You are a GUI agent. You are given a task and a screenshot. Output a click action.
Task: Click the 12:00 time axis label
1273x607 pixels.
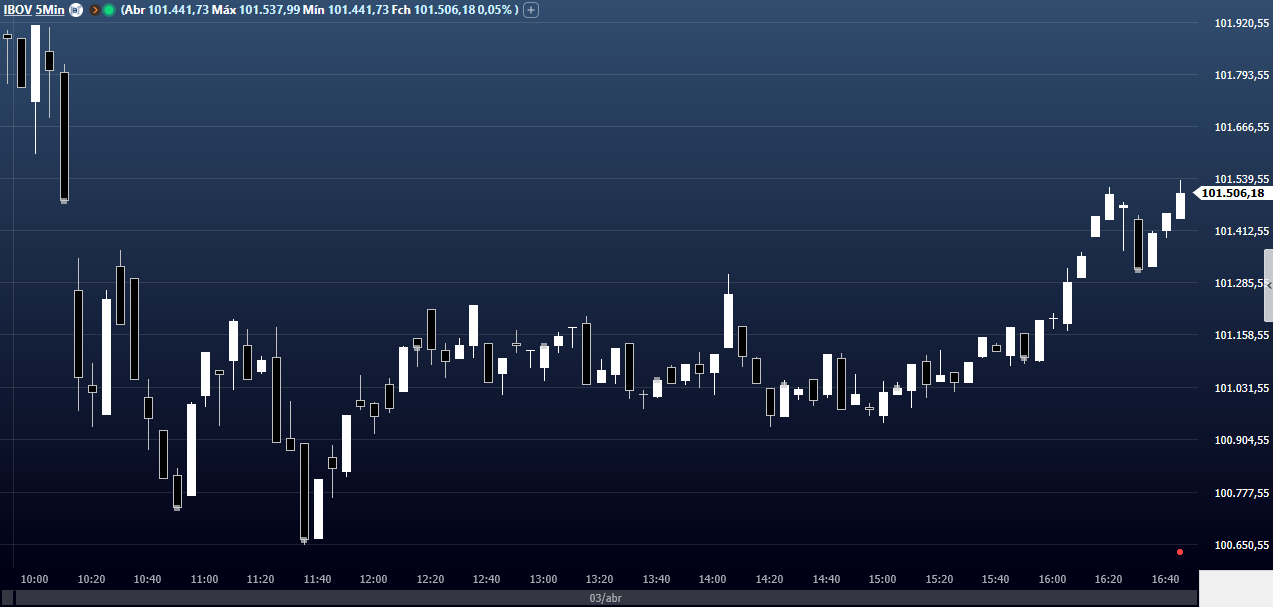coord(373,579)
